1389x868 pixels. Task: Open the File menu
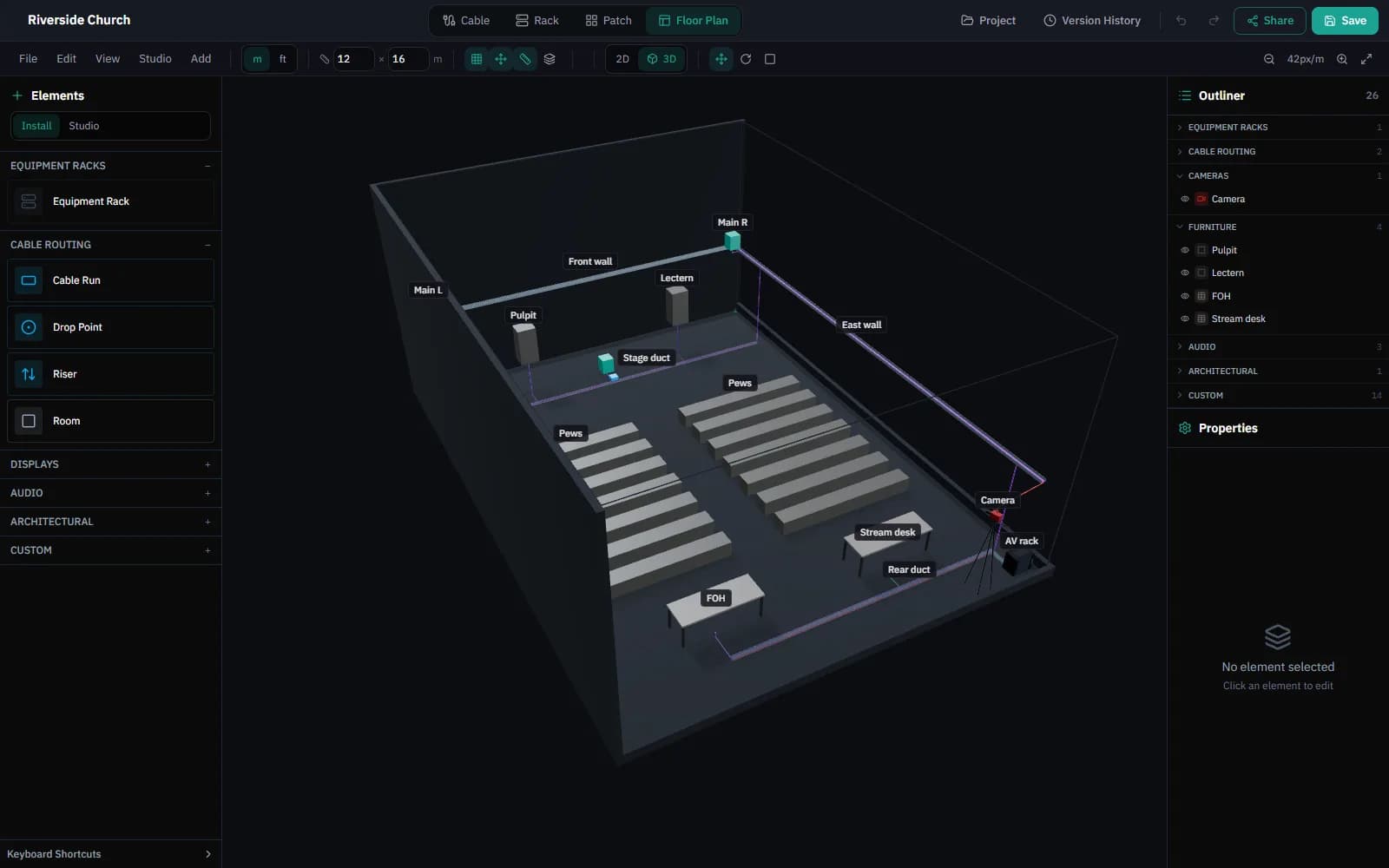tap(28, 59)
